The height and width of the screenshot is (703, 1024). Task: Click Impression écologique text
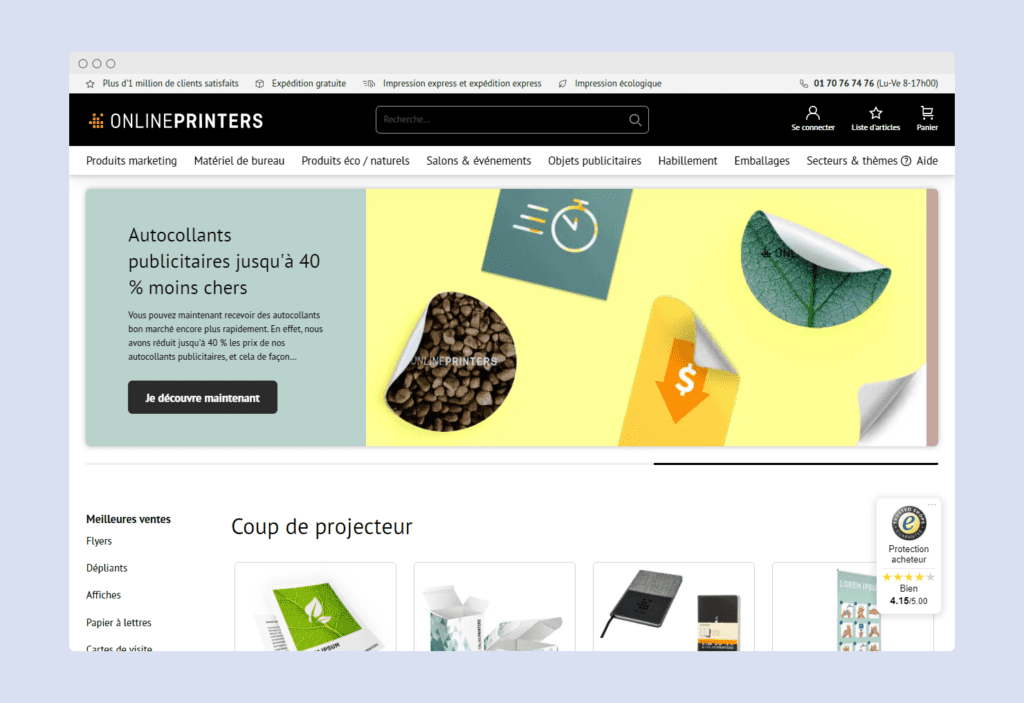(618, 84)
